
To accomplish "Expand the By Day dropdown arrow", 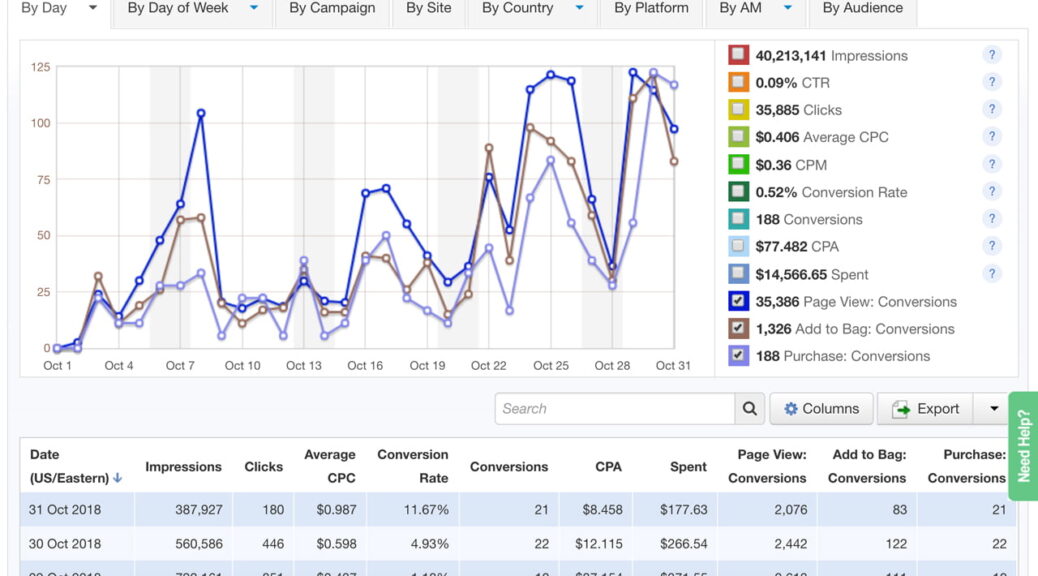I will pyautogui.click(x=93, y=8).
